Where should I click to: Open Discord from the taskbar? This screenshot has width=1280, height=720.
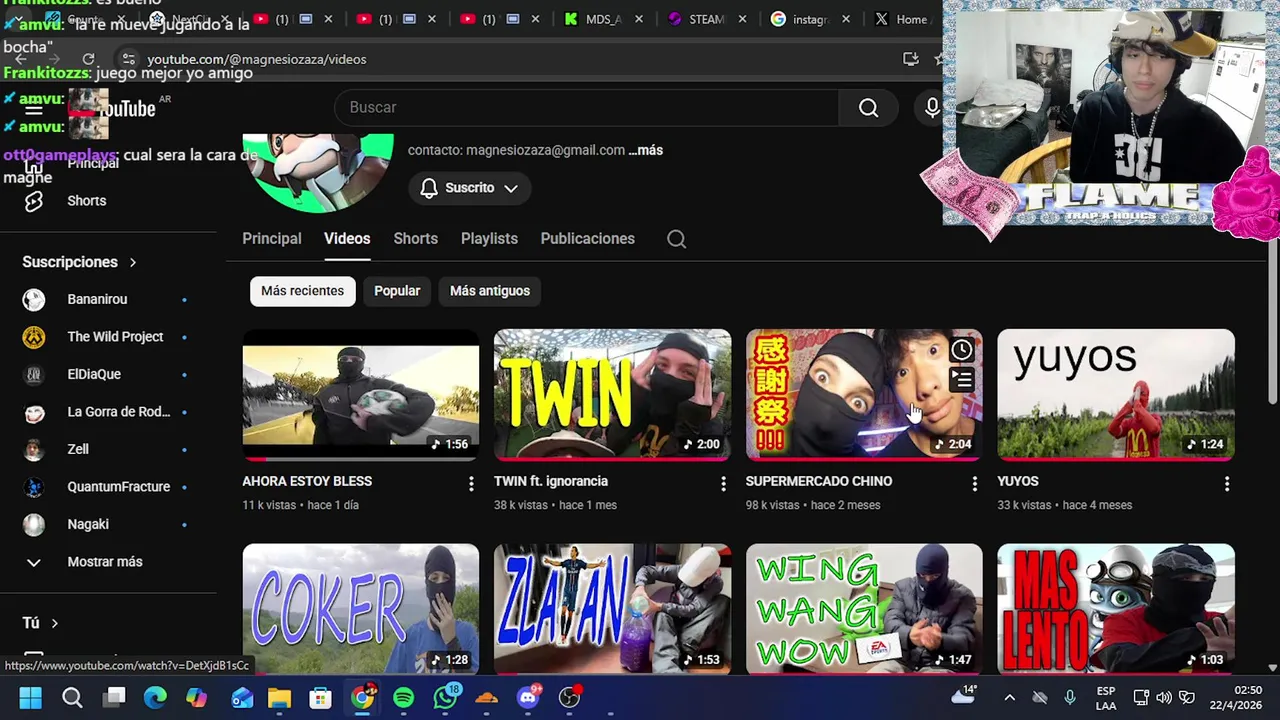click(529, 697)
